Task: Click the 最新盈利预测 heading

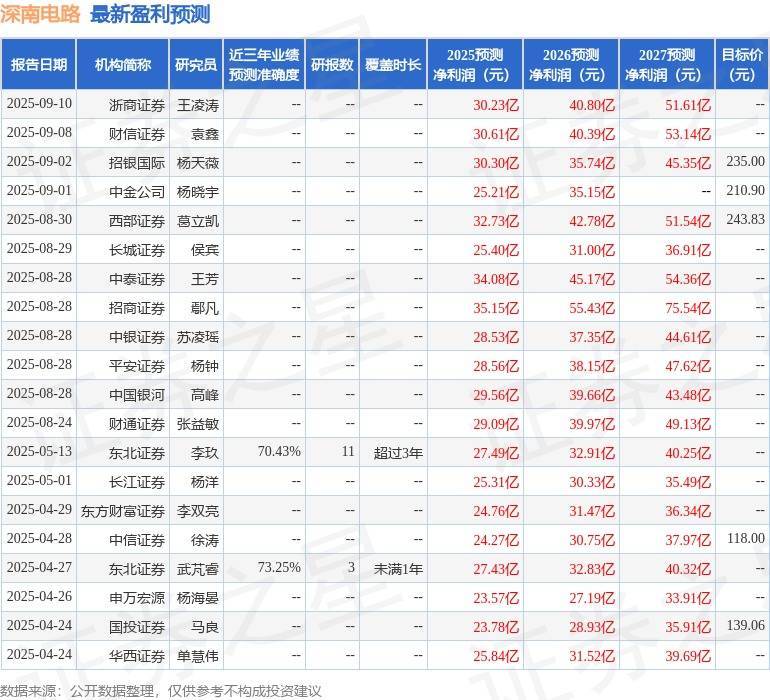Action: (x=150, y=14)
